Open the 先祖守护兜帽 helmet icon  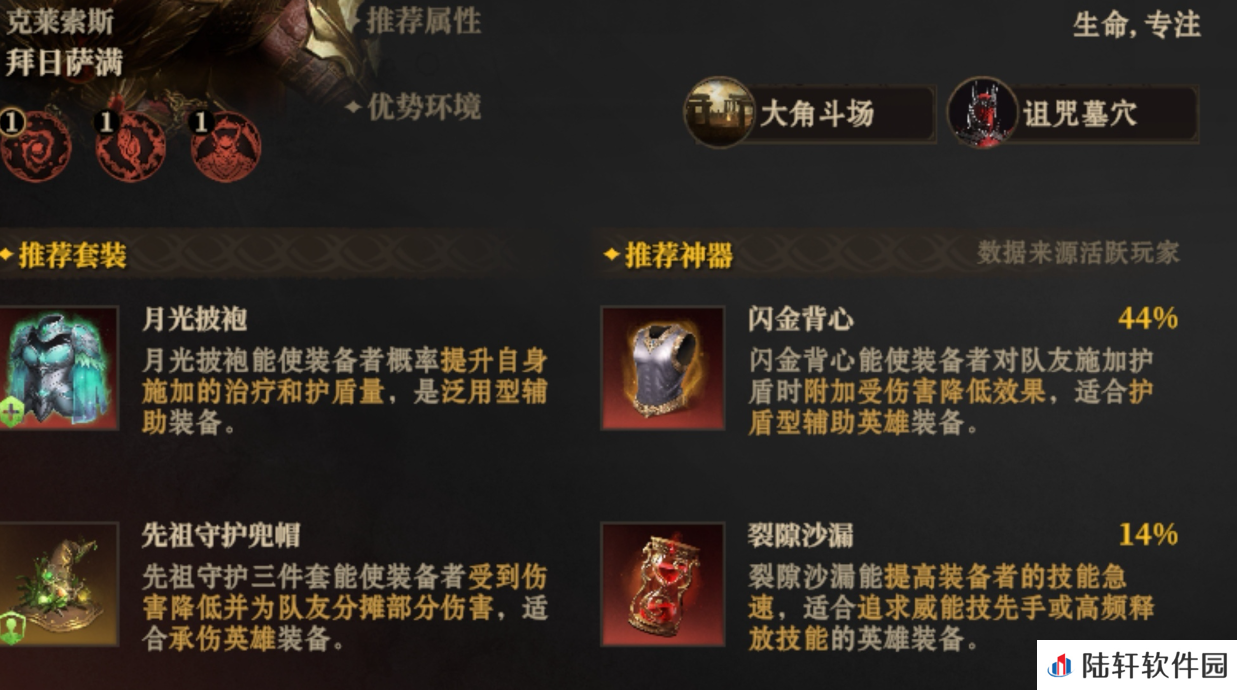pyautogui.click(x=59, y=584)
